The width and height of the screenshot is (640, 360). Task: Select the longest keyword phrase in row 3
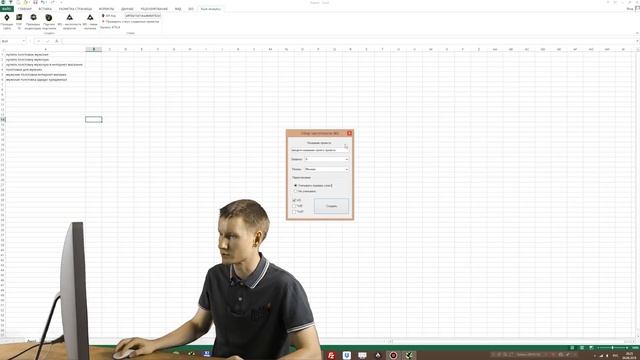(45, 64)
